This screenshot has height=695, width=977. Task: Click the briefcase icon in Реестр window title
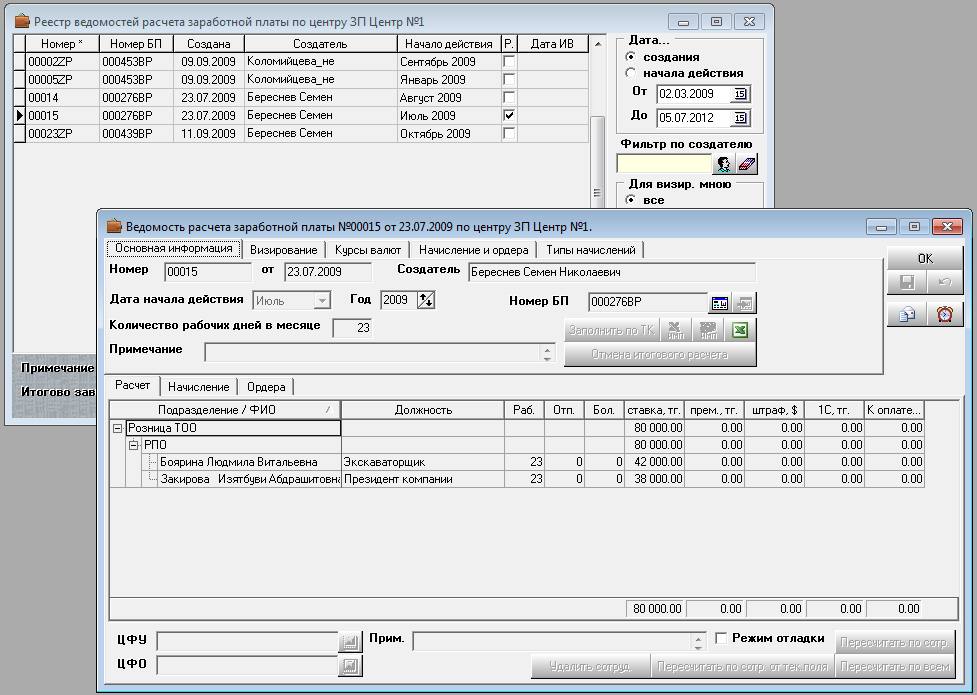point(22,21)
